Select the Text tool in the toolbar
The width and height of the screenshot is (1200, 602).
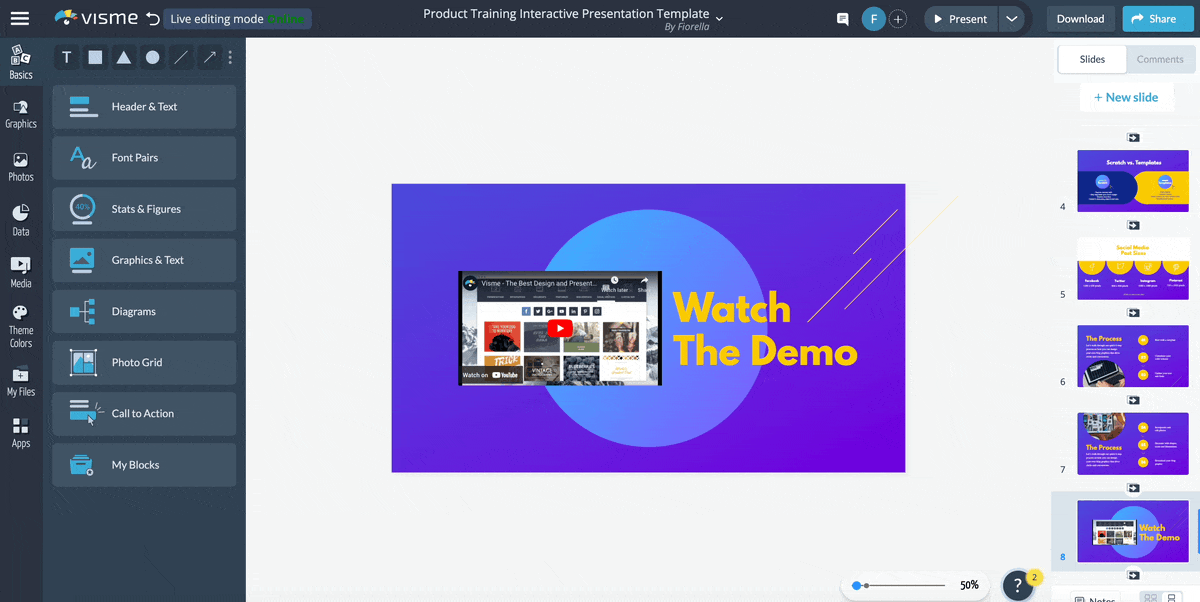[x=66, y=57]
